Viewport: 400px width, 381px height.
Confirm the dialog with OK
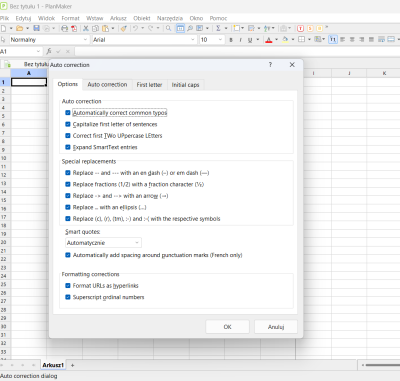(227, 327)
